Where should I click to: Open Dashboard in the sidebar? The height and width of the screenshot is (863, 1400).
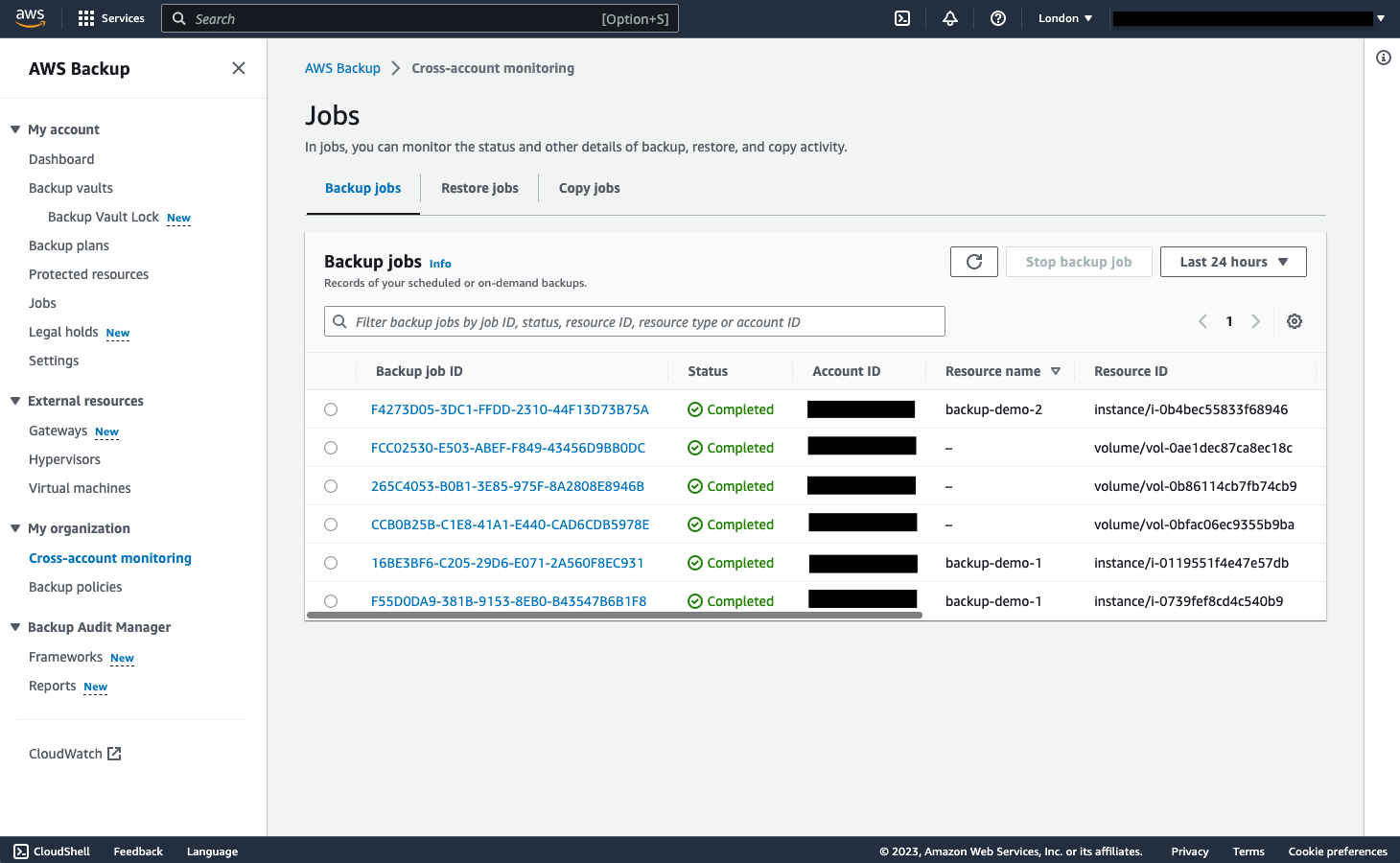coord(61,159)
